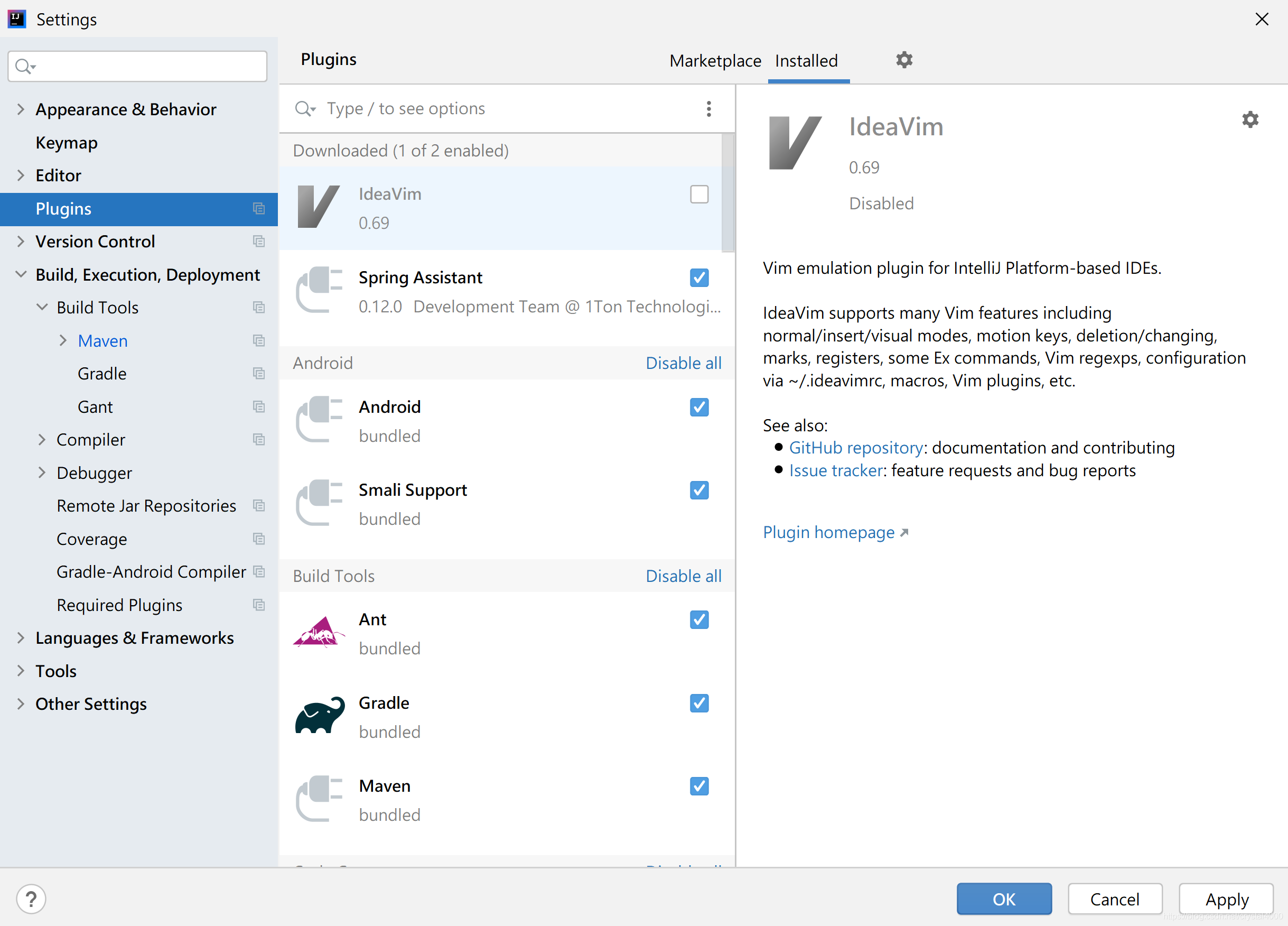This screenshot has width=1288, height=926.
Task: Click the project-level icon next to Coverage
Action: coord(259,539)
